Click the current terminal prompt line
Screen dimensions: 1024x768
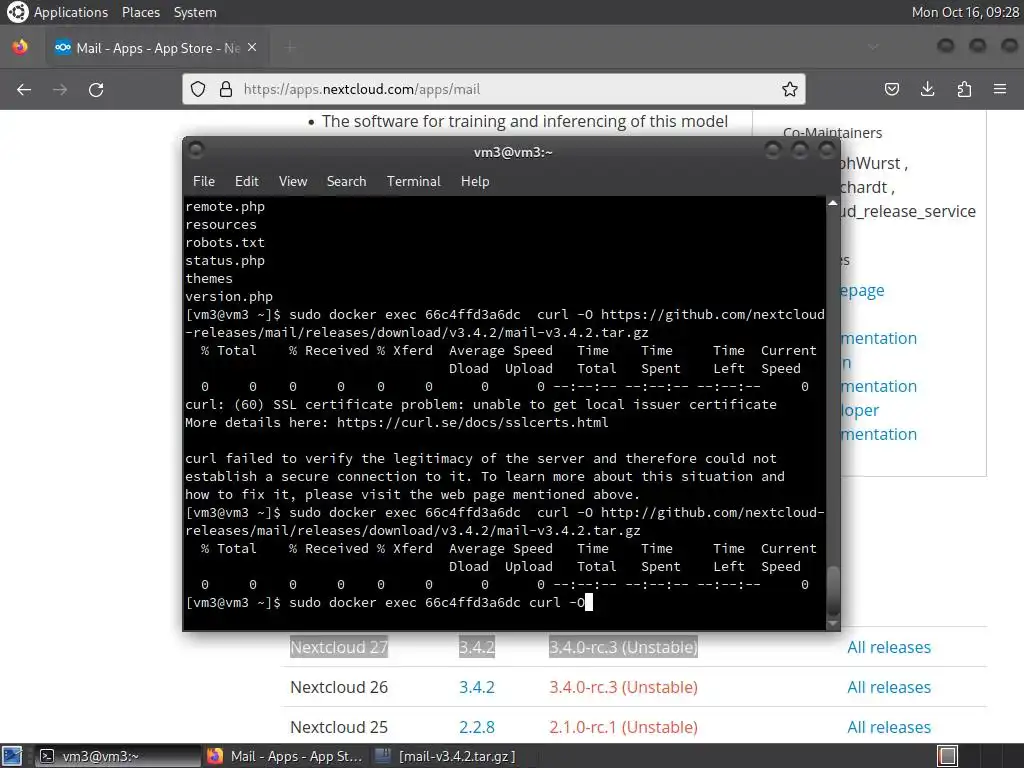(x=389, y=602)
